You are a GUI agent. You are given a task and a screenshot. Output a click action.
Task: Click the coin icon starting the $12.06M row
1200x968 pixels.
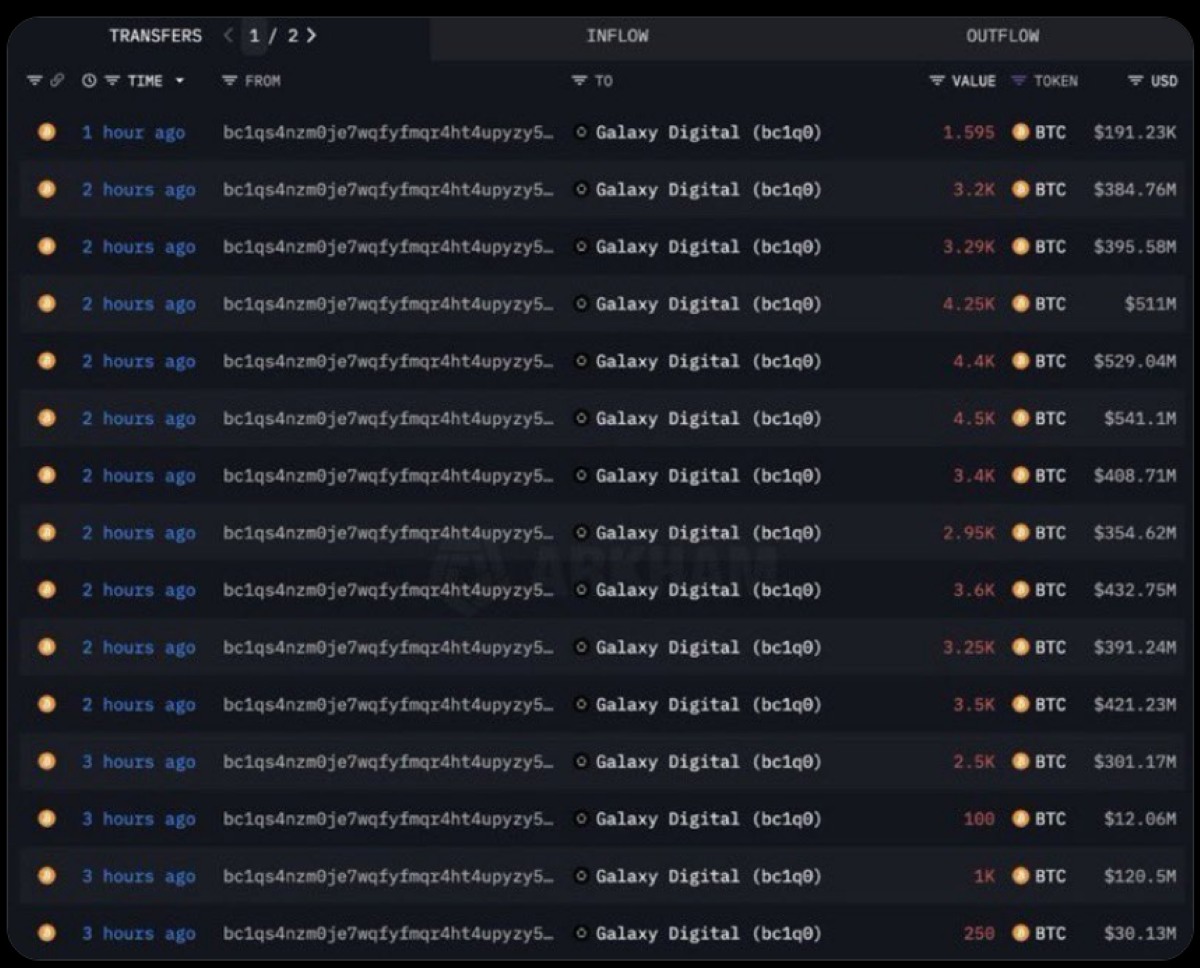(46, 818)
